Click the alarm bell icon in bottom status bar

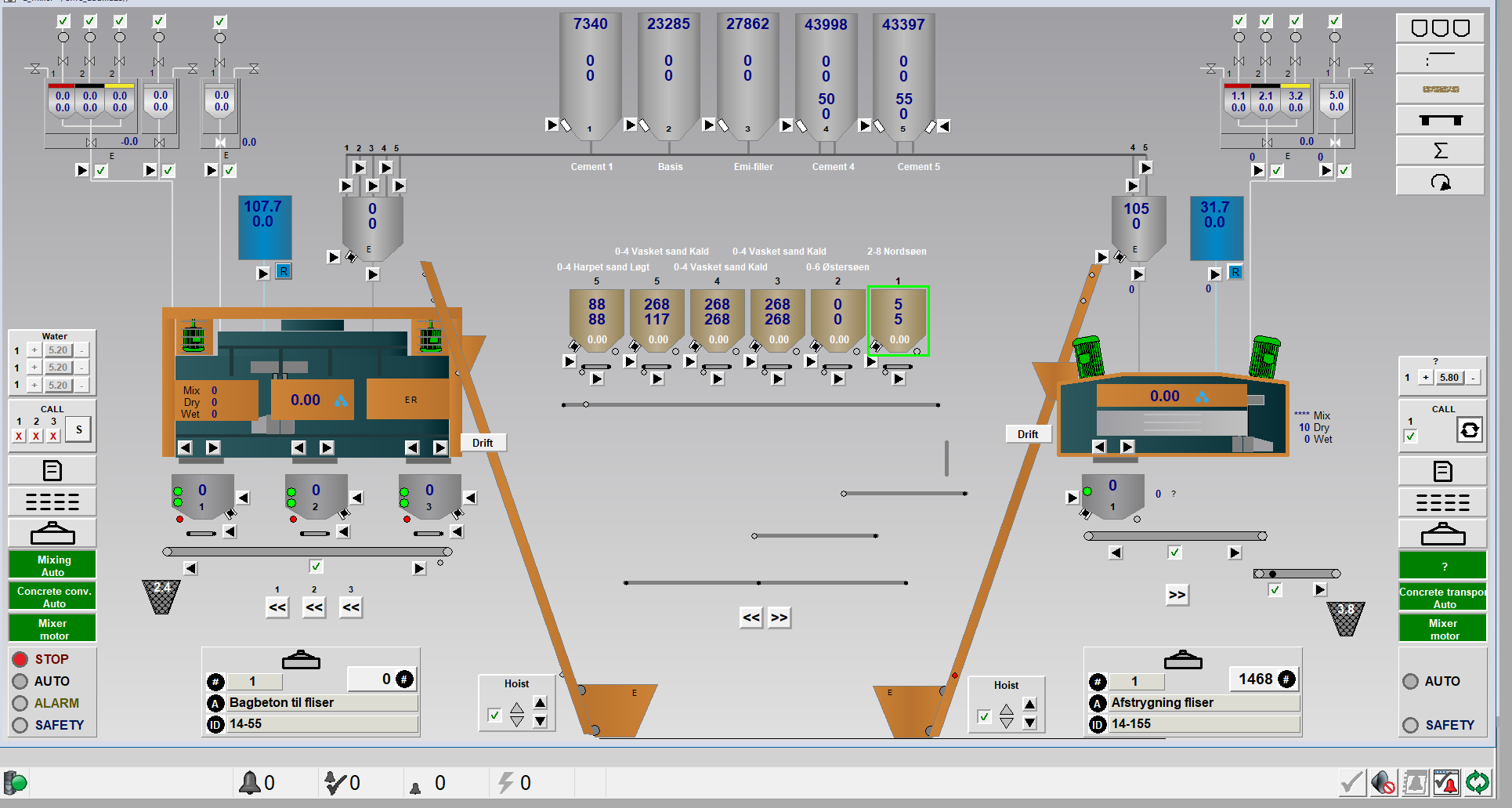251,782
